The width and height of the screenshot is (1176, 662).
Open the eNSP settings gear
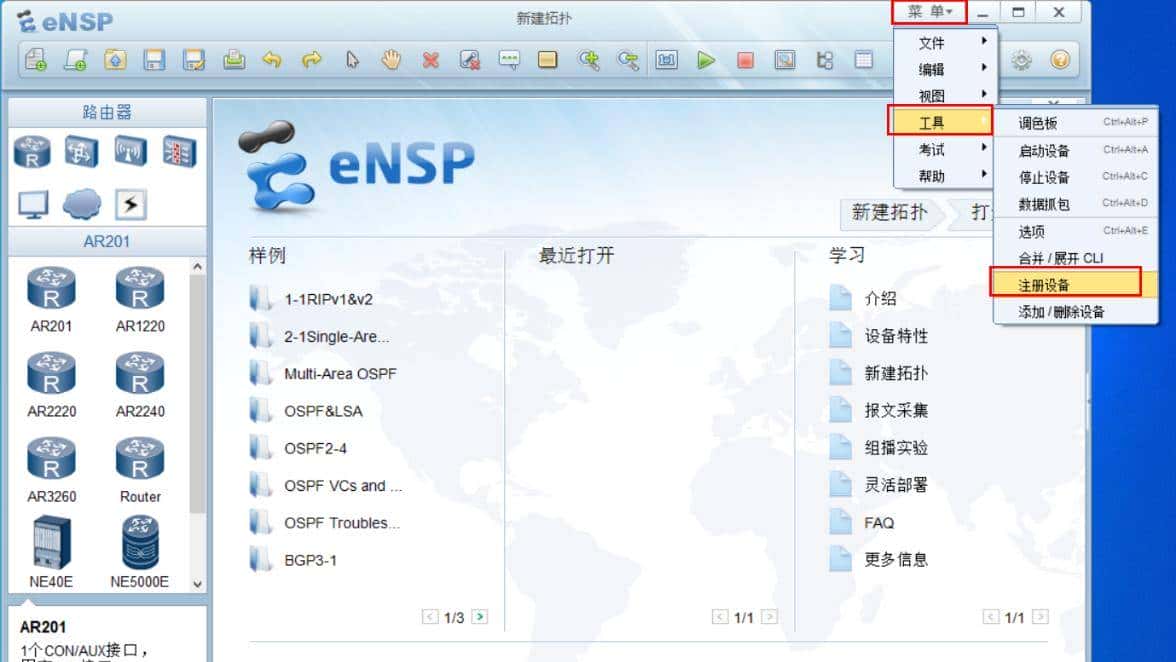tap(1020, 60)
